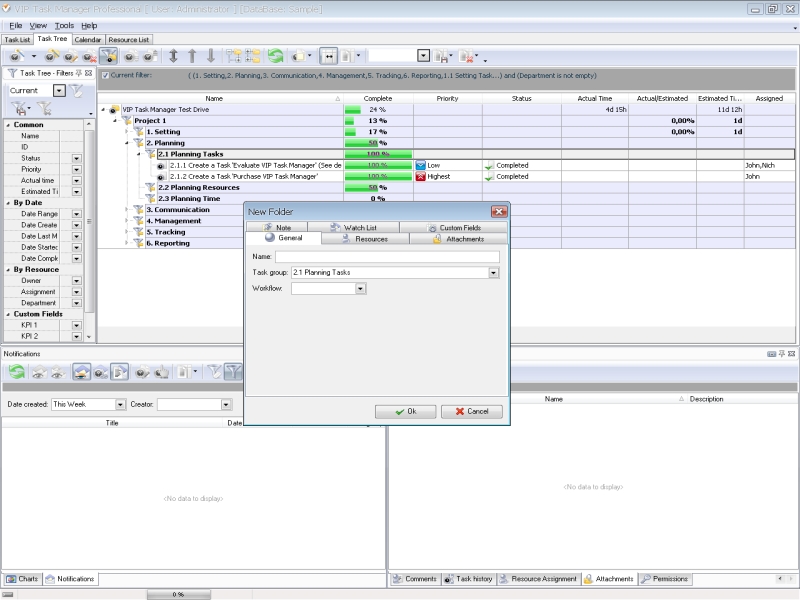800x600 pixels.
Task: Click Cancel in the New Folder dialog
Action: [x=472, y=412]
